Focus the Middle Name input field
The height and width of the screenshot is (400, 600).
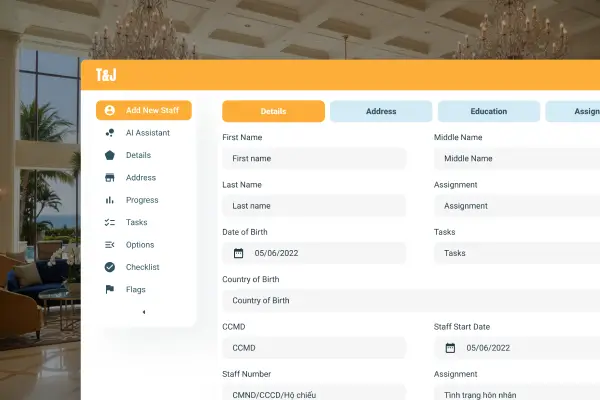pyautogui.click(x=517, y=158)
